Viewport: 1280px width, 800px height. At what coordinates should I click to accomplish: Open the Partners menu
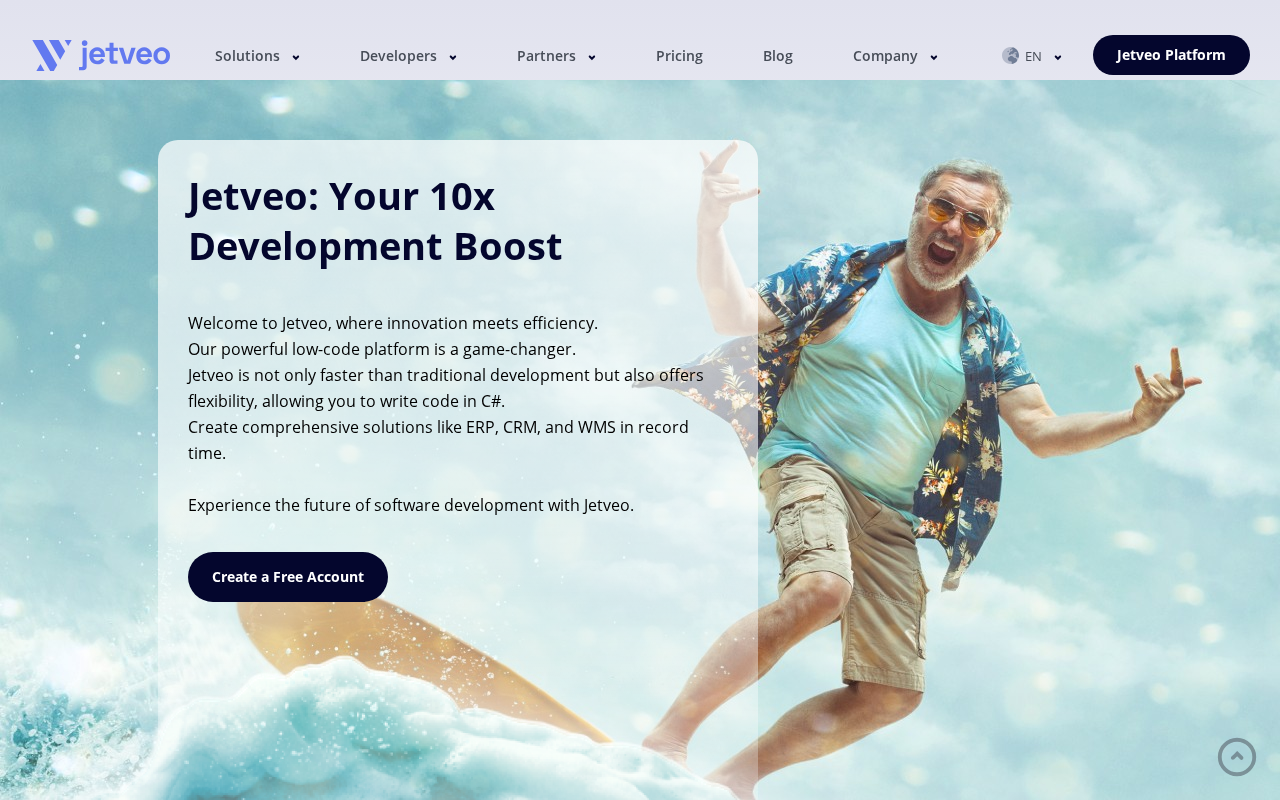point(546,56)
